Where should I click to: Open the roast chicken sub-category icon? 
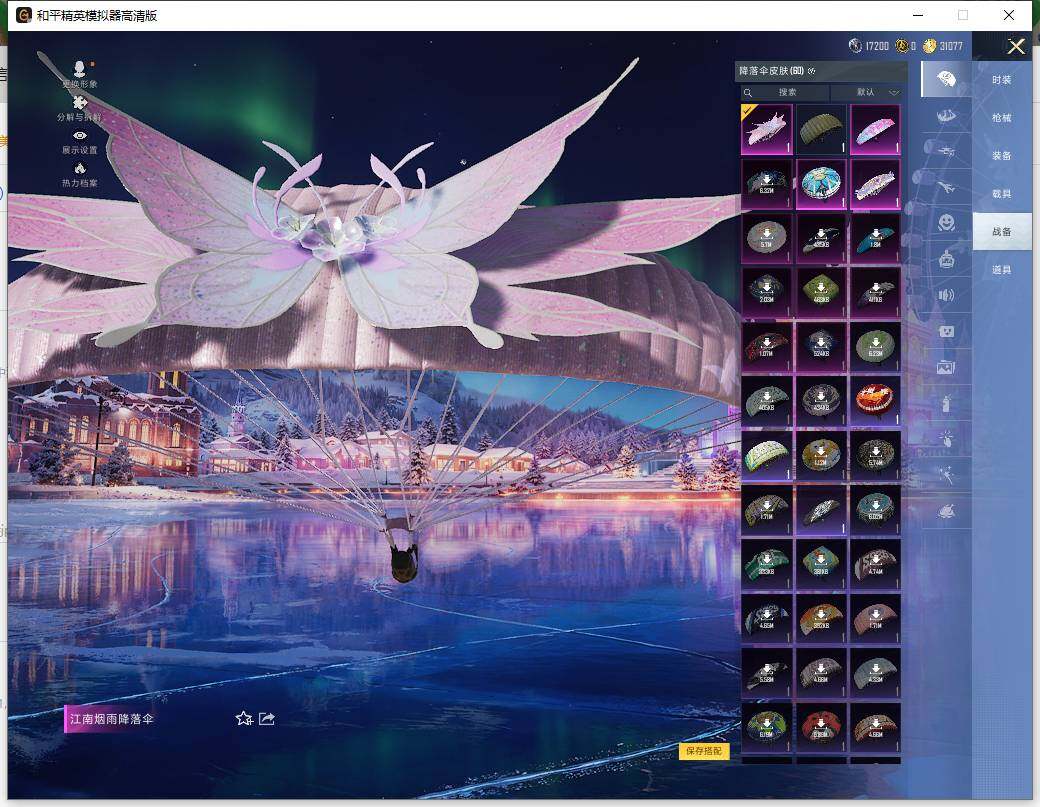tap(946, 511)
